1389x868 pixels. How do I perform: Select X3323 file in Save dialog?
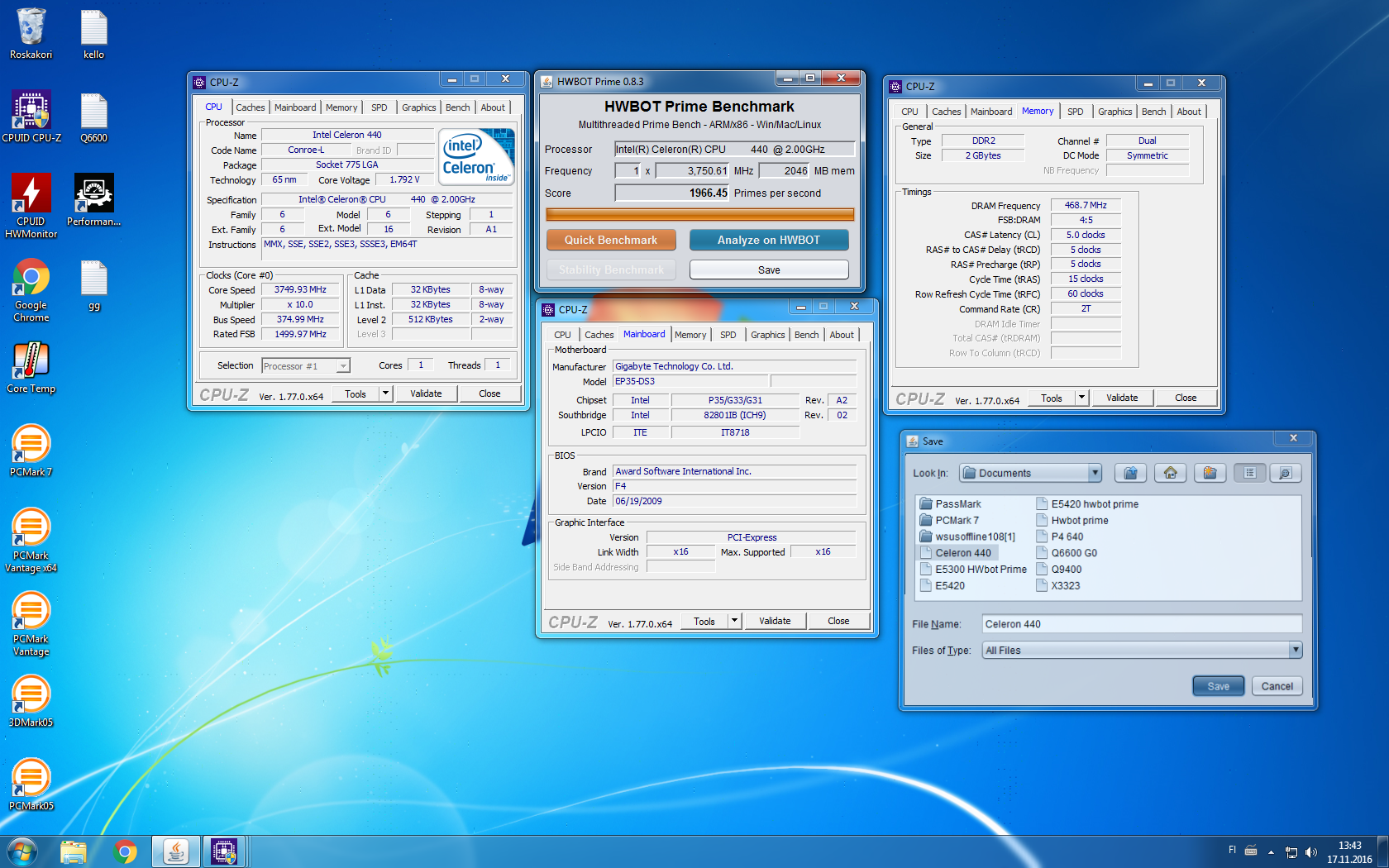pyautogui.click(x=1057, y=586)
